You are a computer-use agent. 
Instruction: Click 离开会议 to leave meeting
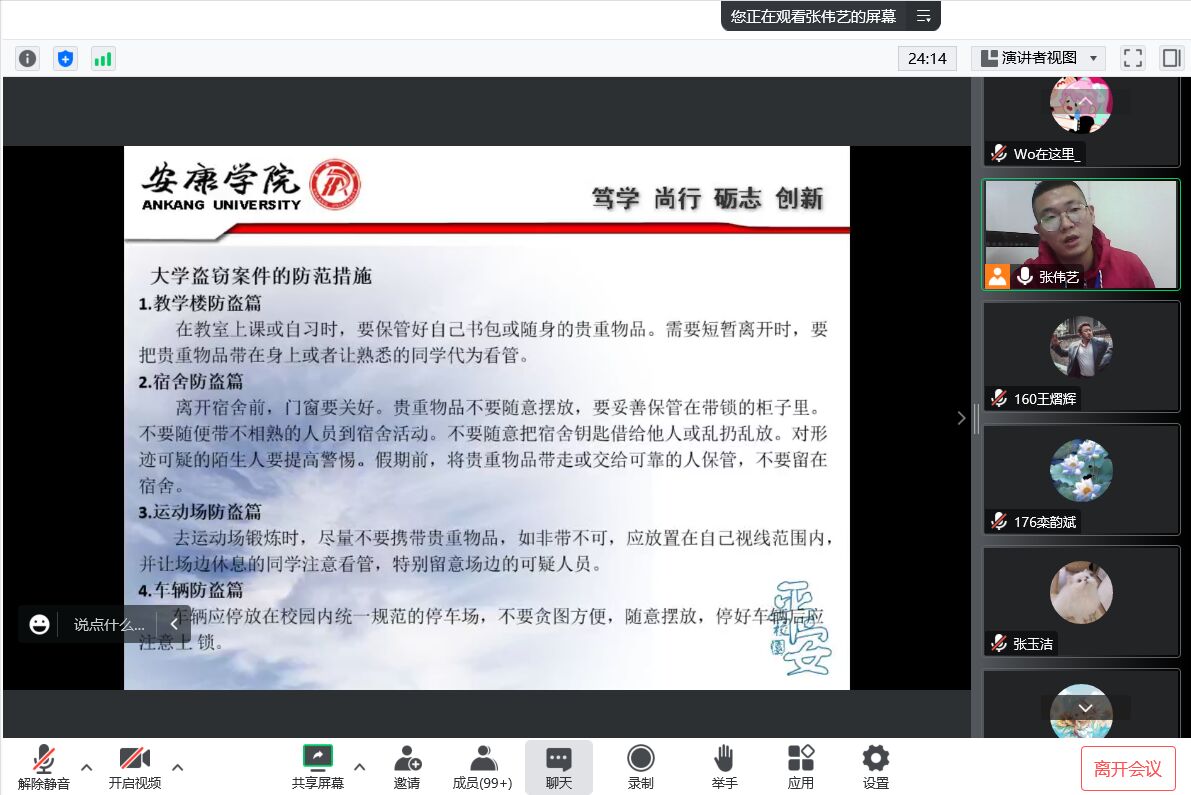[1127, 768]
